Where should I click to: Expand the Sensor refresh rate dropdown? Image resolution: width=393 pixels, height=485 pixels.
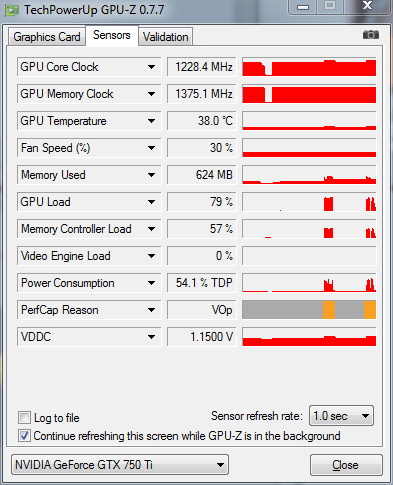click(x=342, y=416)
